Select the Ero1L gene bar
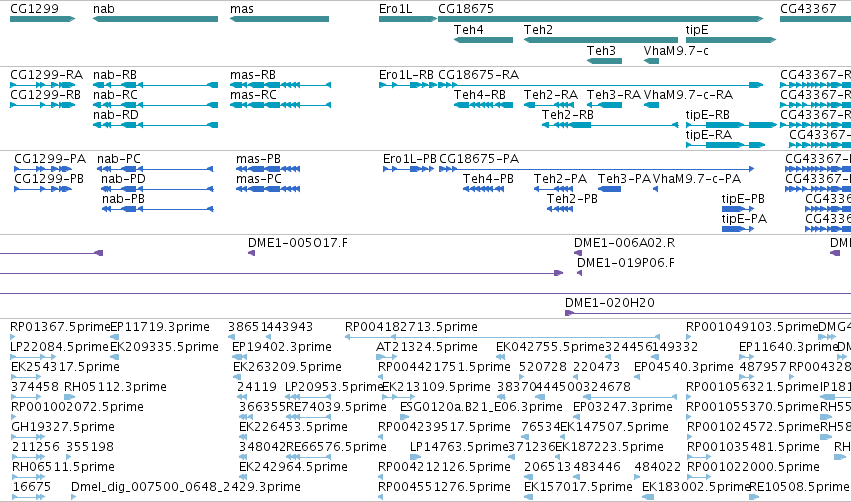Image resolution: width=851 pixels, height=502 pixels. click(x=408, y=19)
